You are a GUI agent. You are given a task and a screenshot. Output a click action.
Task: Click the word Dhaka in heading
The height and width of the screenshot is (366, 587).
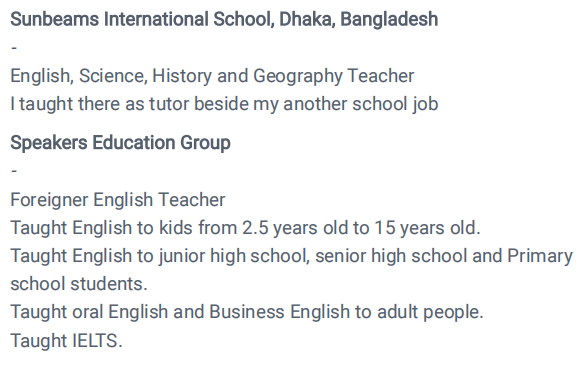[x=307, y=19]
